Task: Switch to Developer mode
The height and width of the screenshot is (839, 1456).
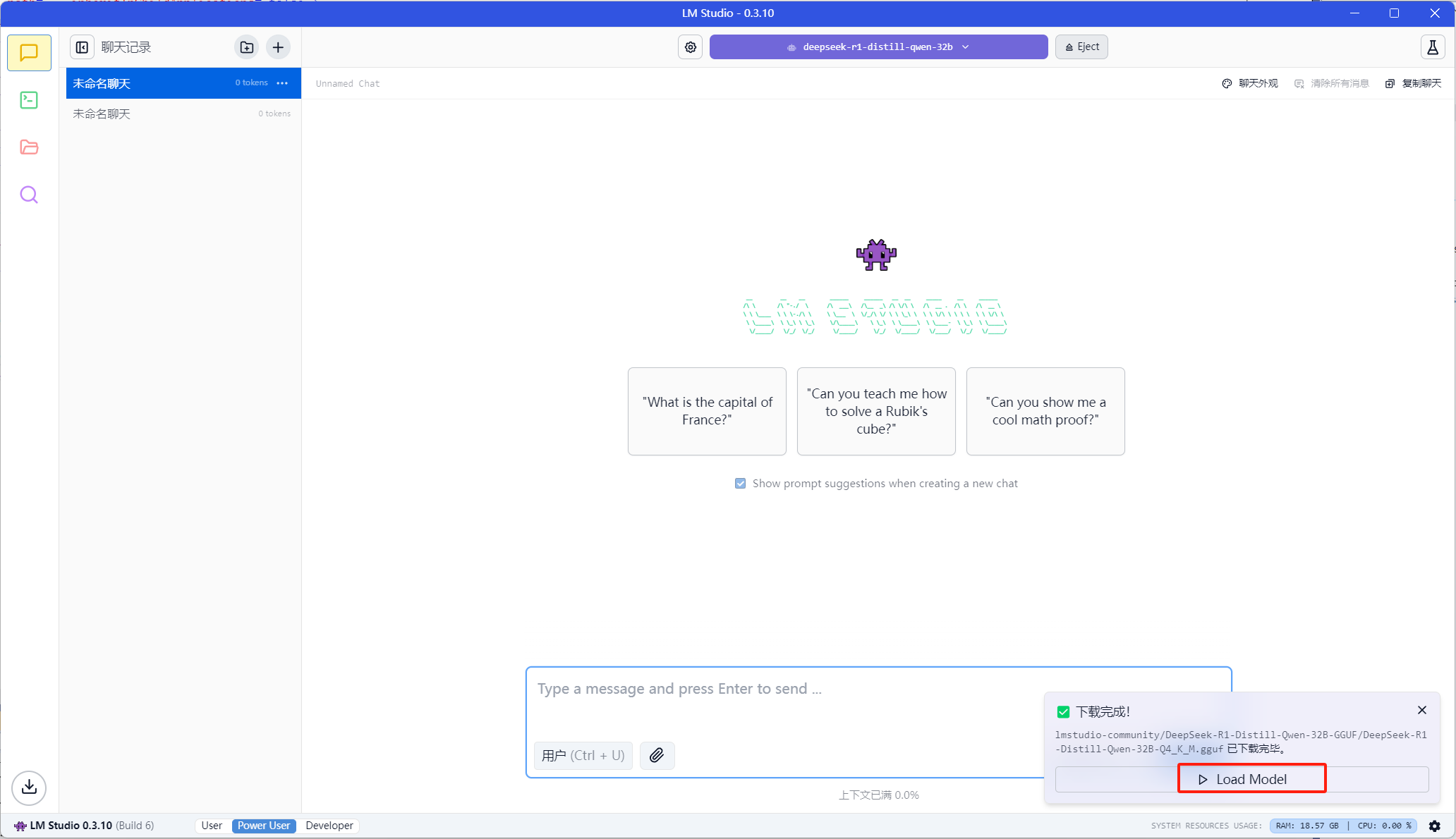Action: click(329, 826)
